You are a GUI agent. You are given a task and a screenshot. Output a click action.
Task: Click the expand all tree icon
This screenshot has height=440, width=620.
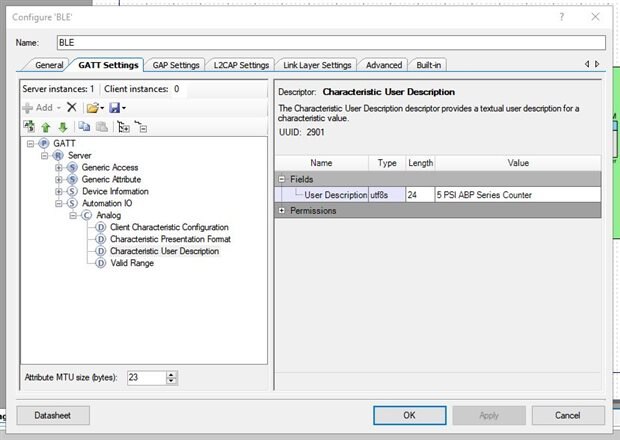[123, 127]
